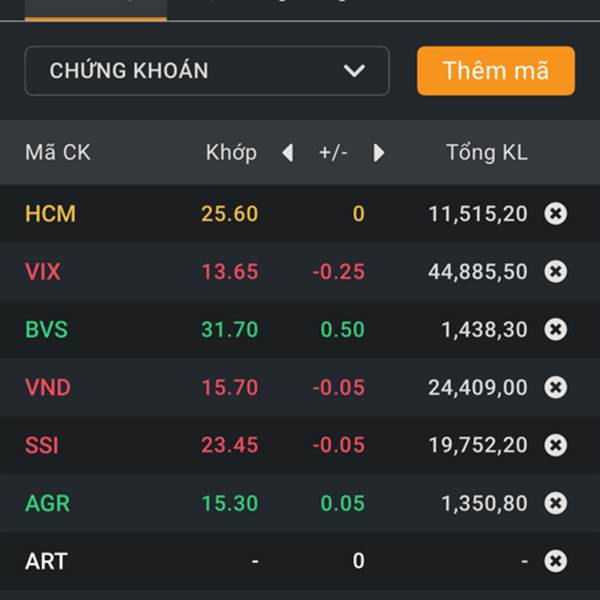The width and height of the screenshot is (600, 600).
Task: Open the VIX stock details
Action: tap(43, 272)
